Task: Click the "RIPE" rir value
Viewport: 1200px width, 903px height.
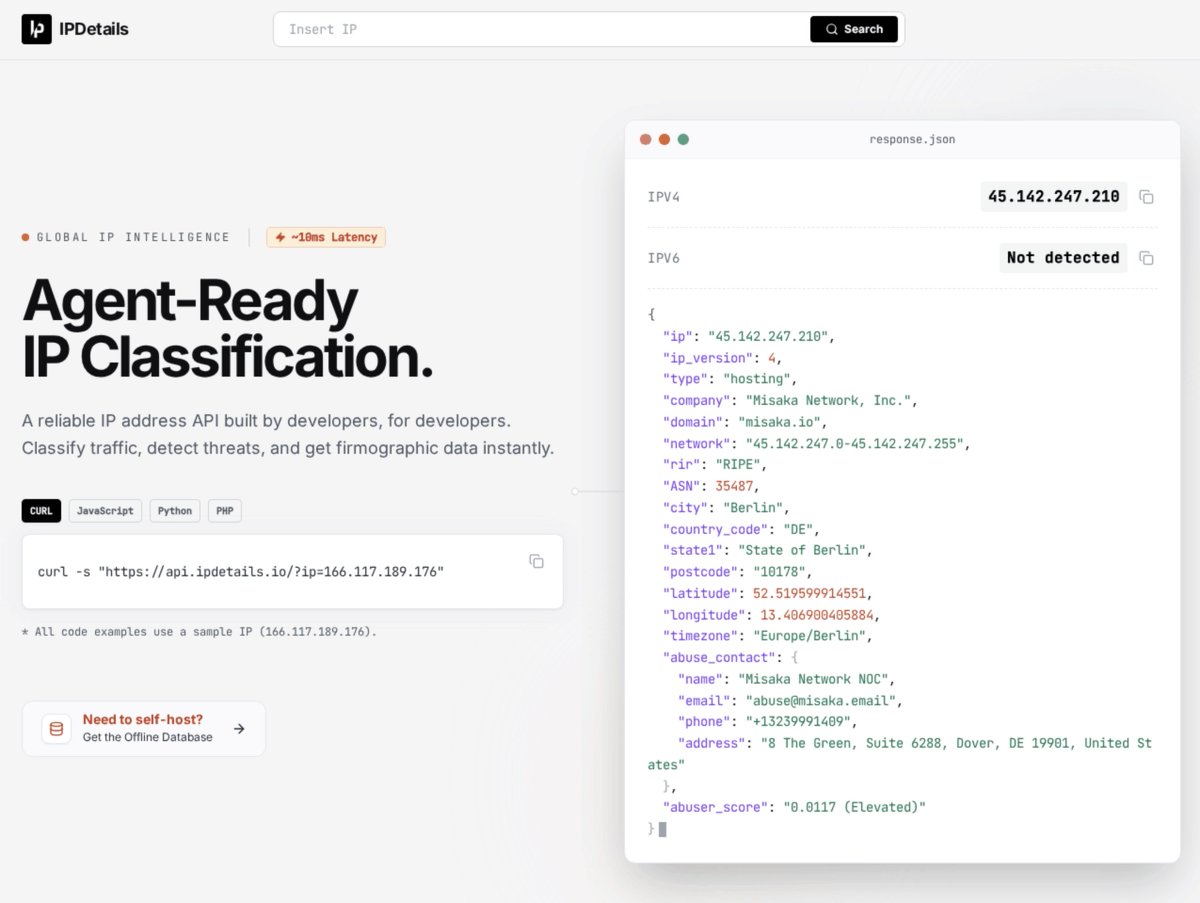Action: (738, 465)
